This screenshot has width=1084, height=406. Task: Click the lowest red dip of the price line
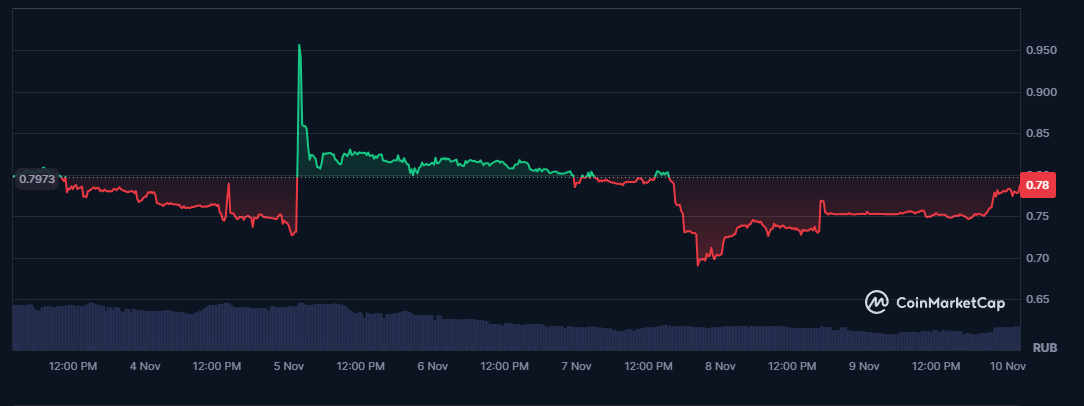[698, 264]
